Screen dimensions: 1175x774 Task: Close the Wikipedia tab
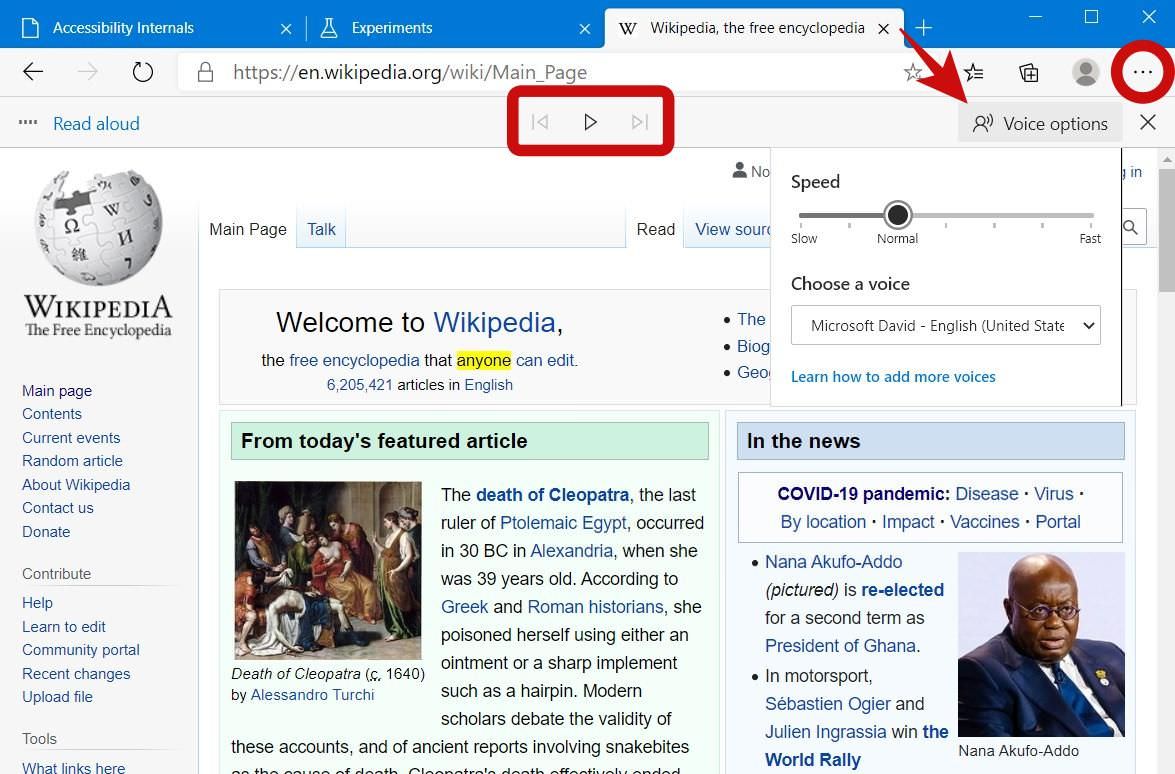883,28
